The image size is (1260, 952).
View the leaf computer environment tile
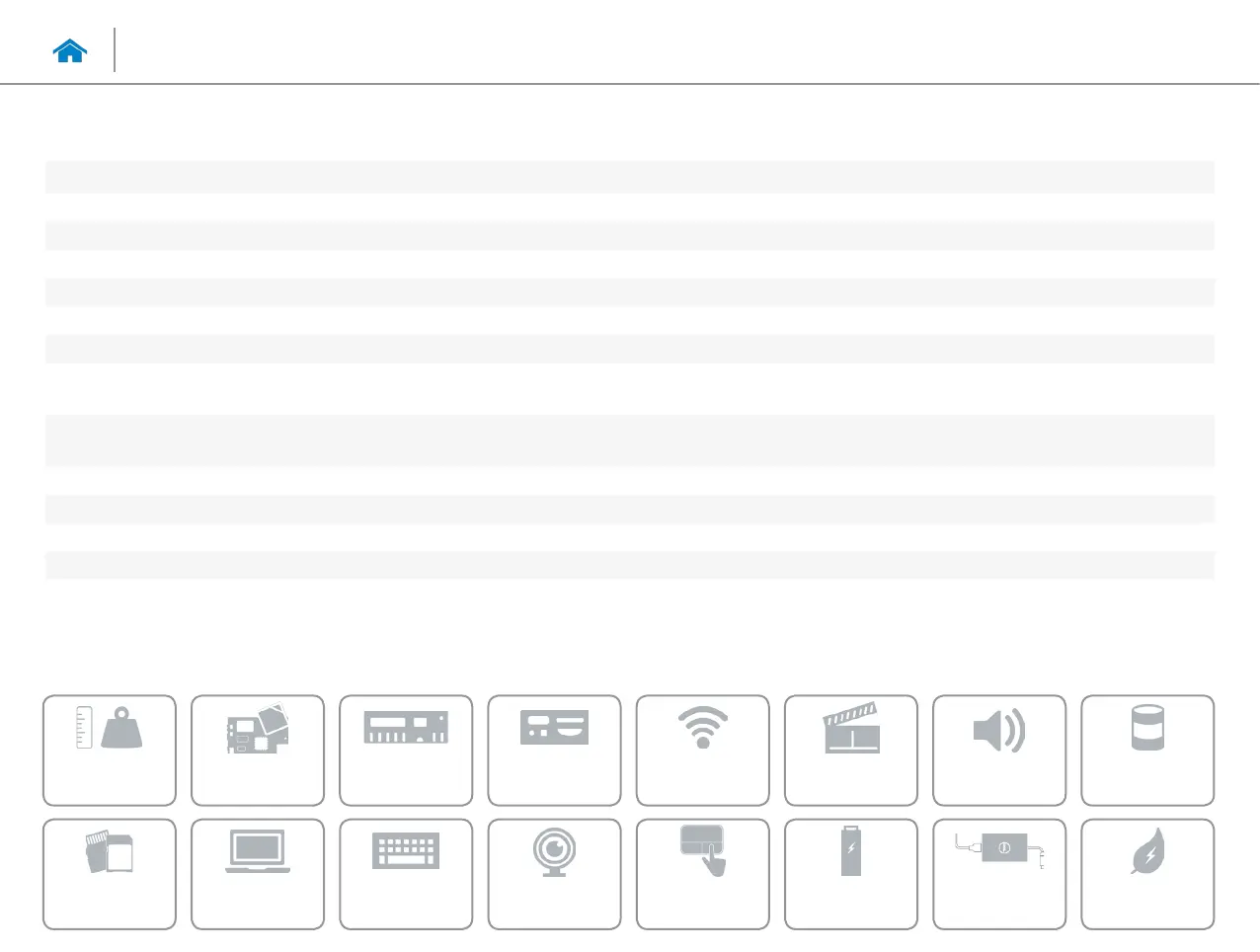pyautogui.click(x=1147, y=874)
